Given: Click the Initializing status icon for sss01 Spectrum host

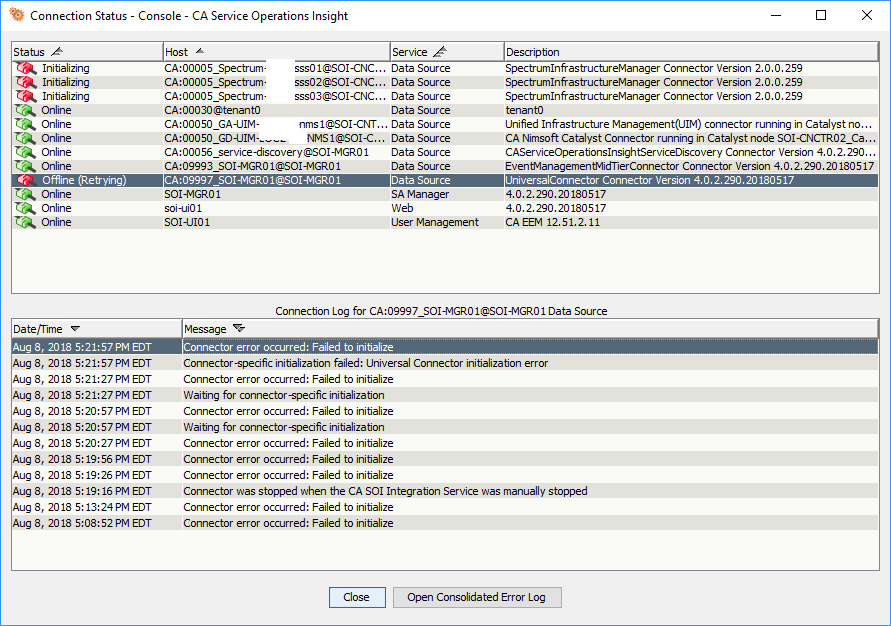Looking at the screenshot, I should point(25,68).
